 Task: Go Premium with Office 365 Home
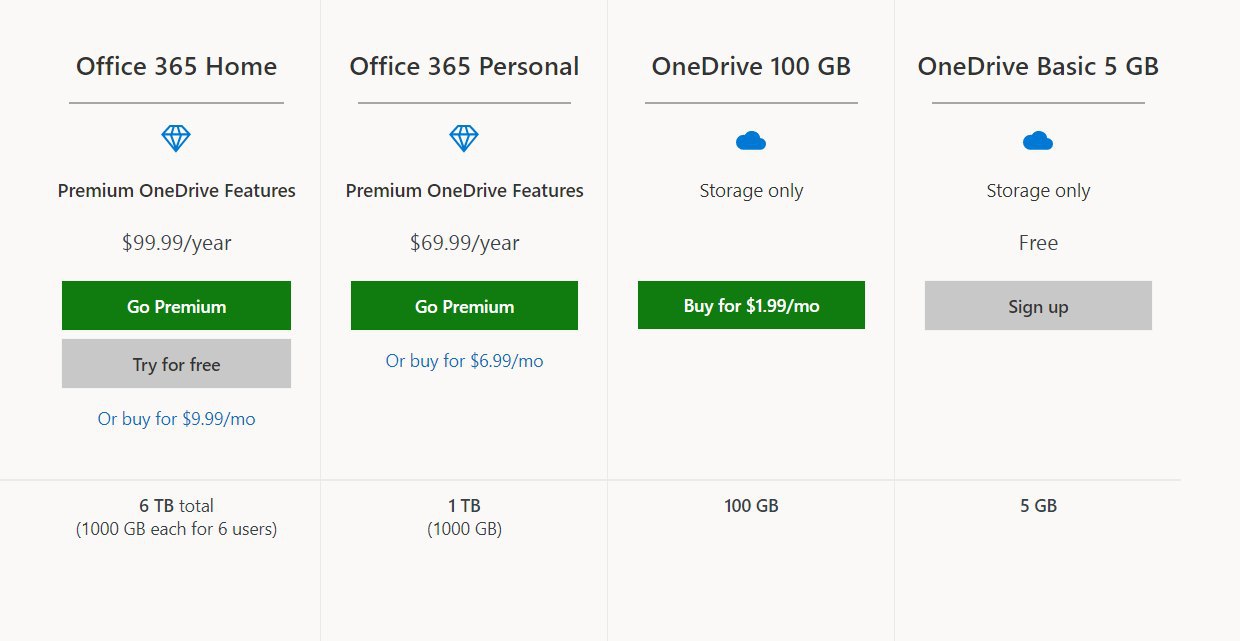coord(176,306)
